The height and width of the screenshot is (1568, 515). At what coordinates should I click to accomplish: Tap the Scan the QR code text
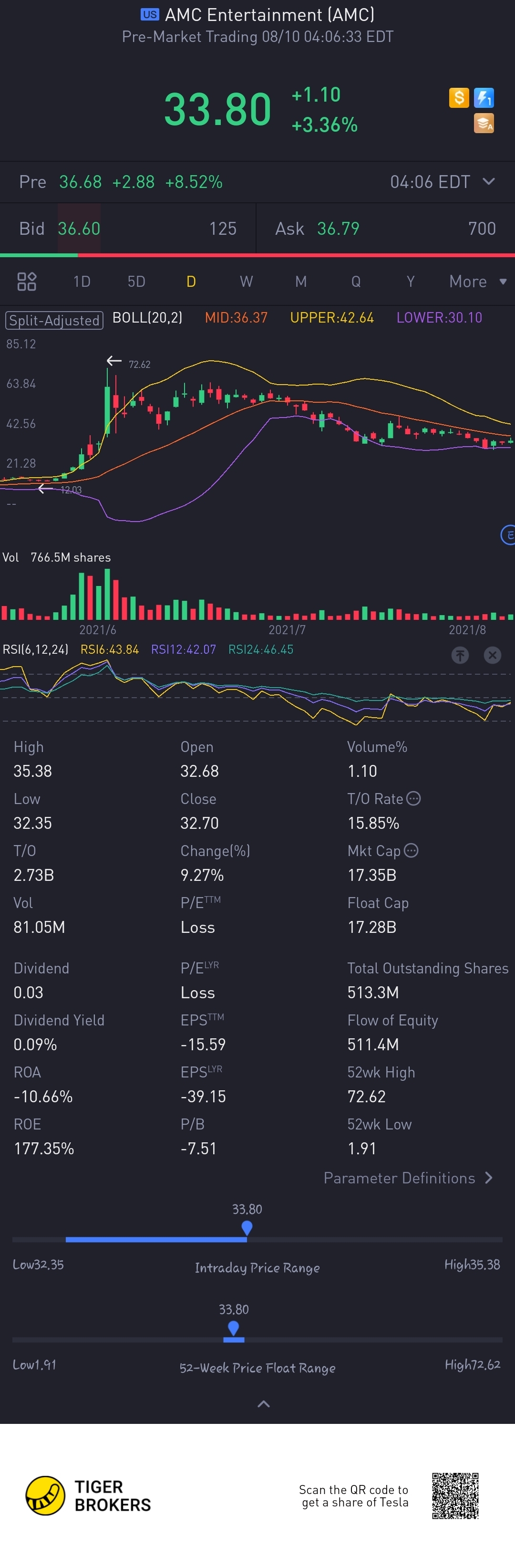pos(354,1495)
